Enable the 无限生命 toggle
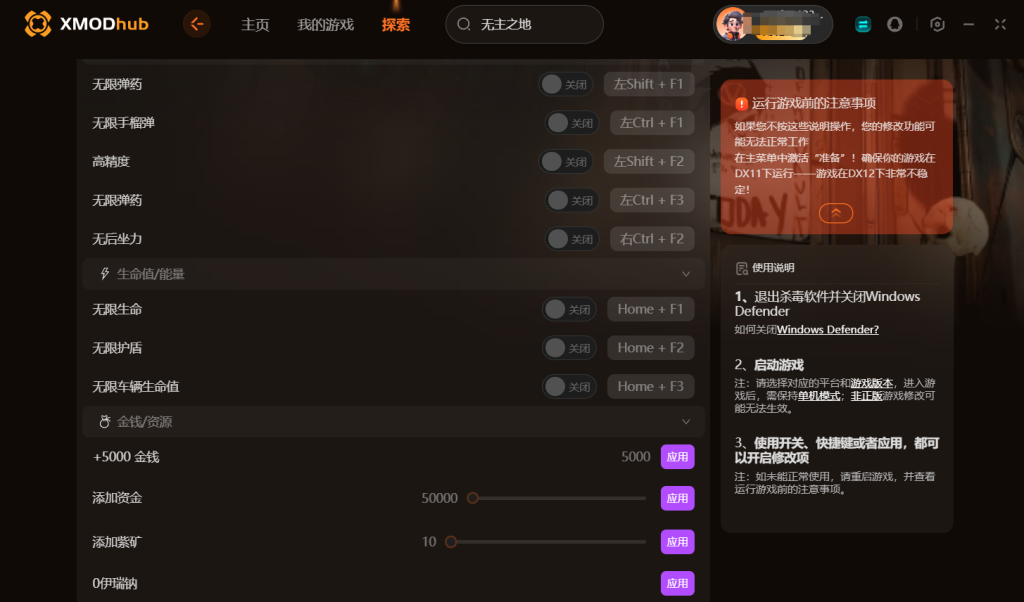This screenshot has height=602, width=1024. point(569,309)
